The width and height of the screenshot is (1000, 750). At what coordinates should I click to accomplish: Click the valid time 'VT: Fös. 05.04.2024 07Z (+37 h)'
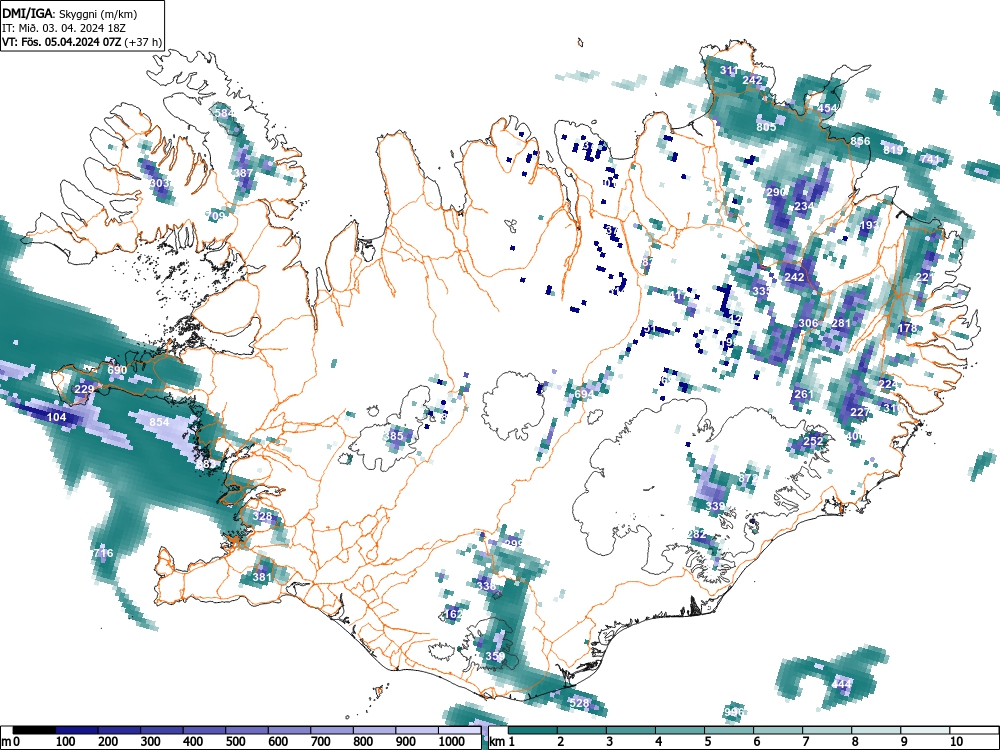pos(82,42)
